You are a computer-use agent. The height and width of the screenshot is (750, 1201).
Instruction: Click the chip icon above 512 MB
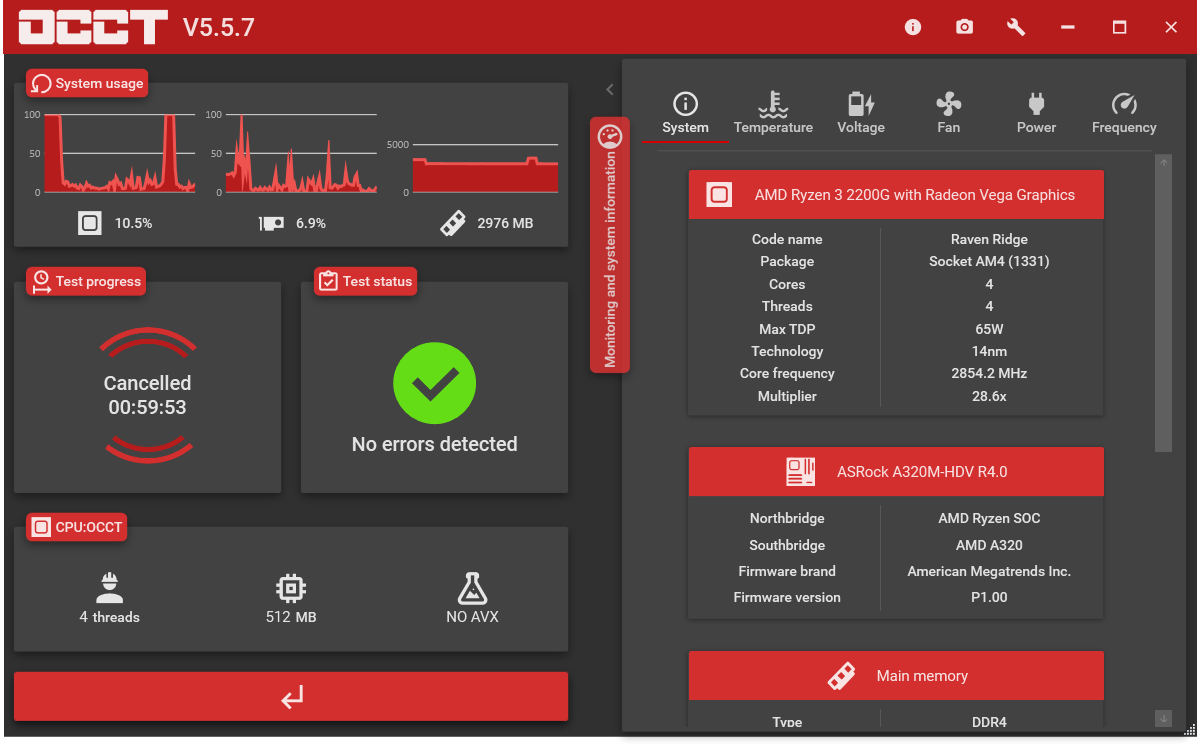[x=291, y=588]
